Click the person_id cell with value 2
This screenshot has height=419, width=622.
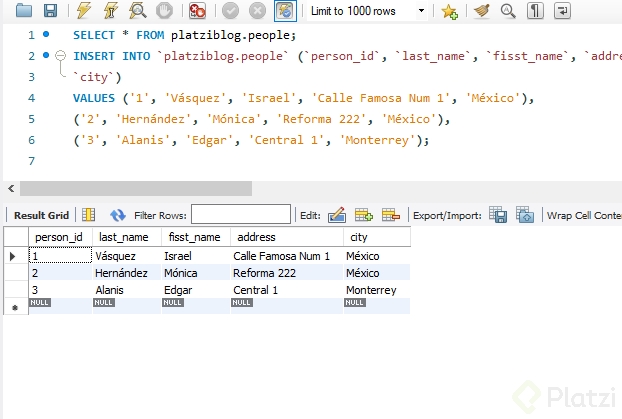click(x=60, y=273)
